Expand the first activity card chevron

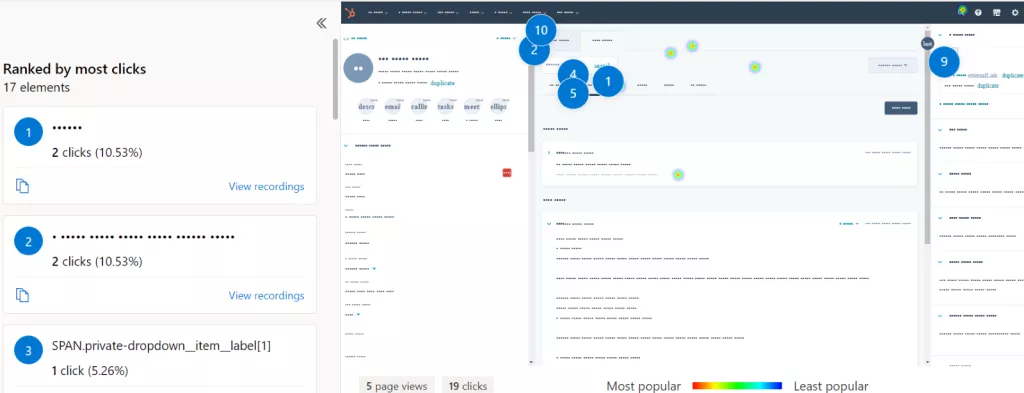pyautogui.click(x=549, y=152)
